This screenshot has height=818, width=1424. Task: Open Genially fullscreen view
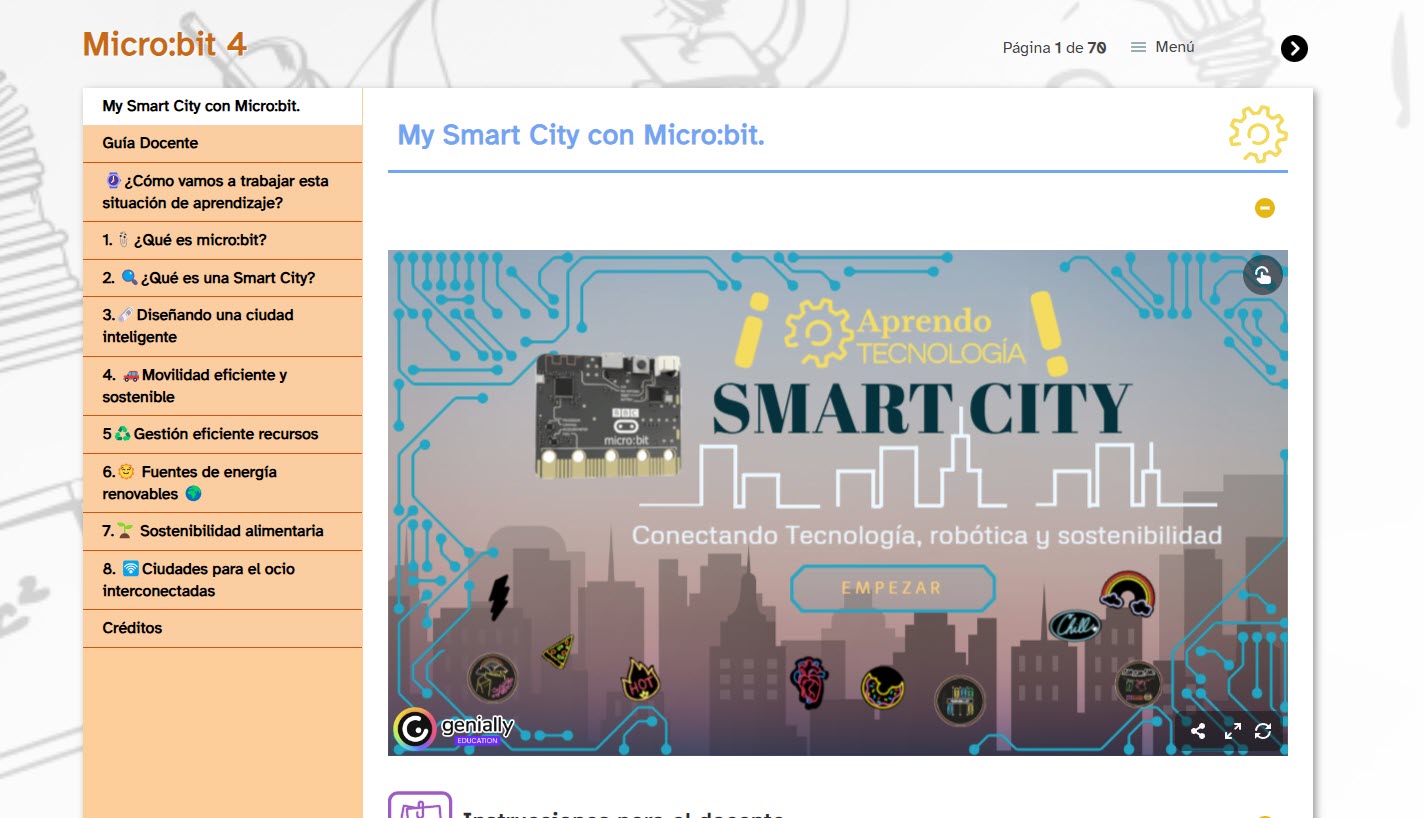(x=1233, y=731)
